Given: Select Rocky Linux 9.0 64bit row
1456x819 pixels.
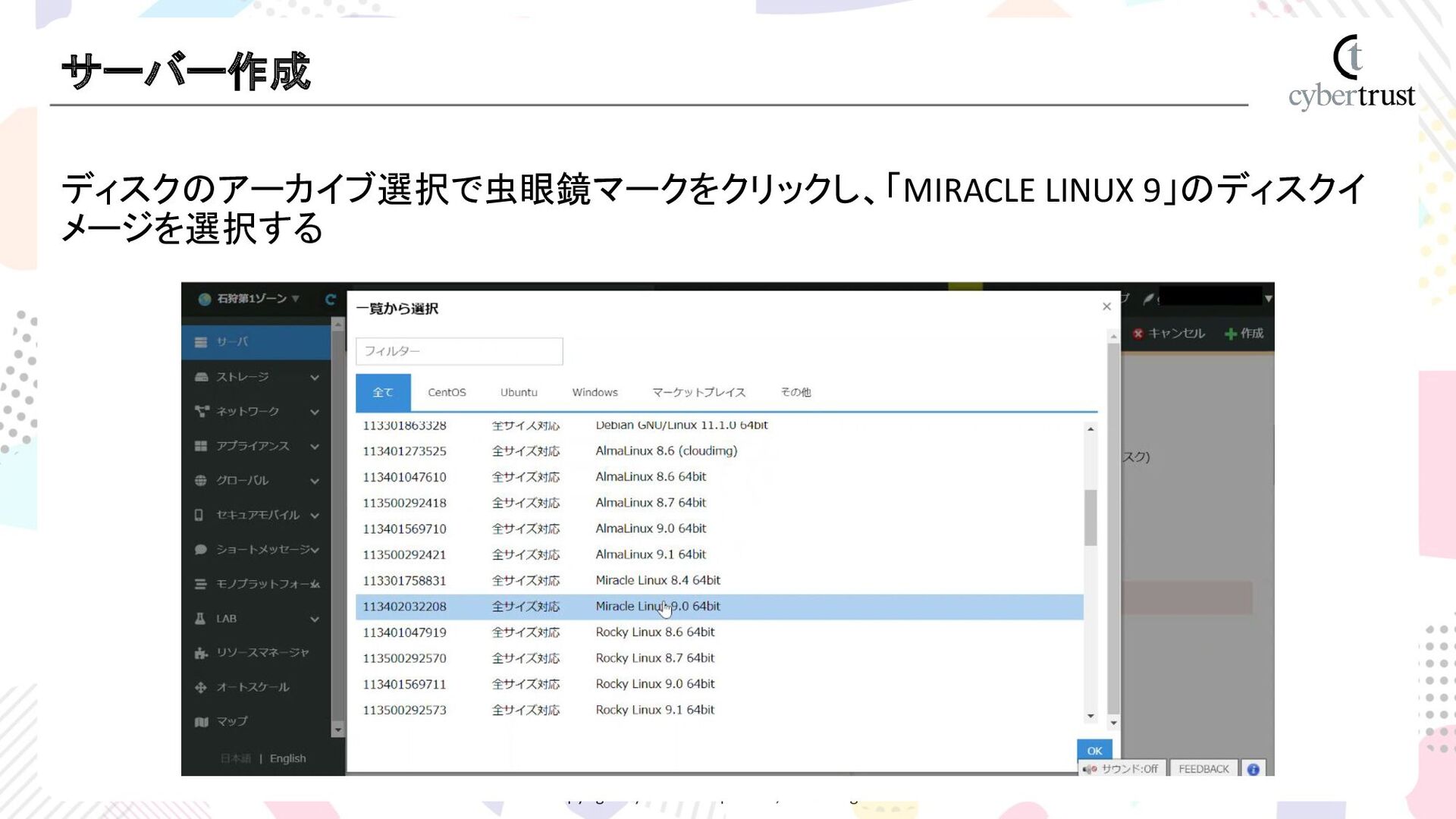Looking at the screenshot, I should [x=720, y=684].
